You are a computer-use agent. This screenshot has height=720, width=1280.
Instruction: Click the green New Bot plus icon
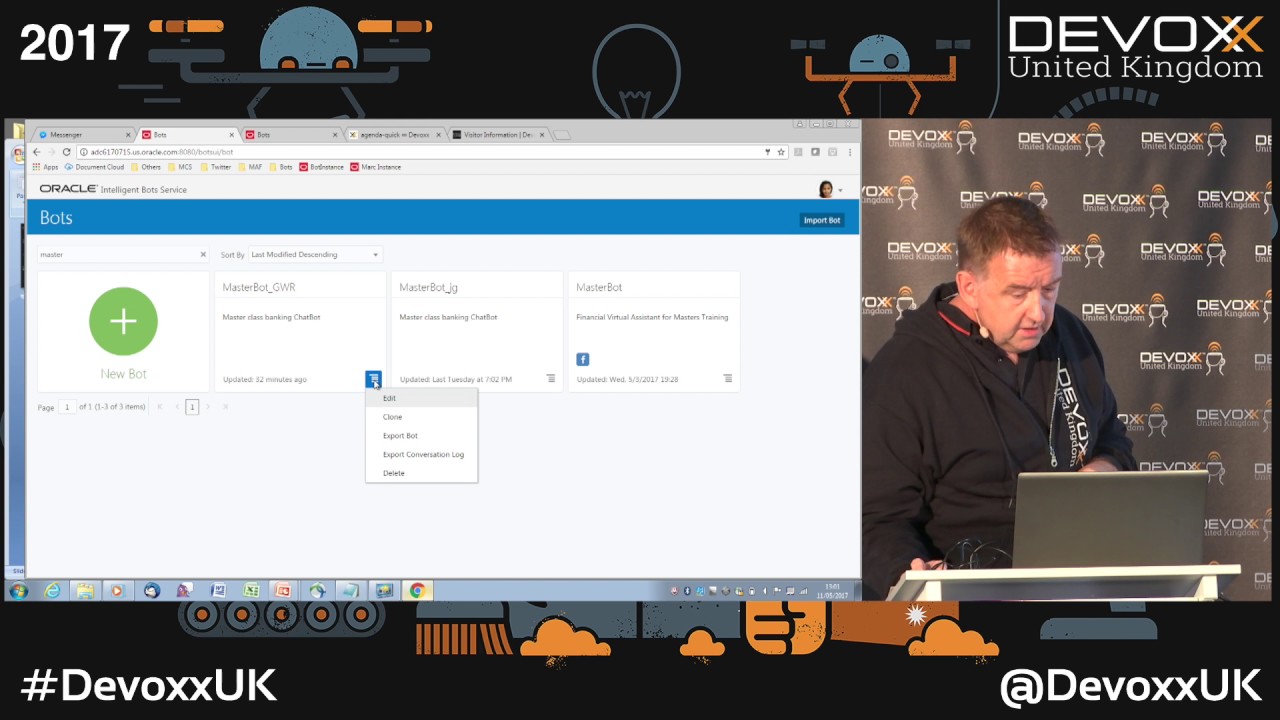click(x=123, y=321)
